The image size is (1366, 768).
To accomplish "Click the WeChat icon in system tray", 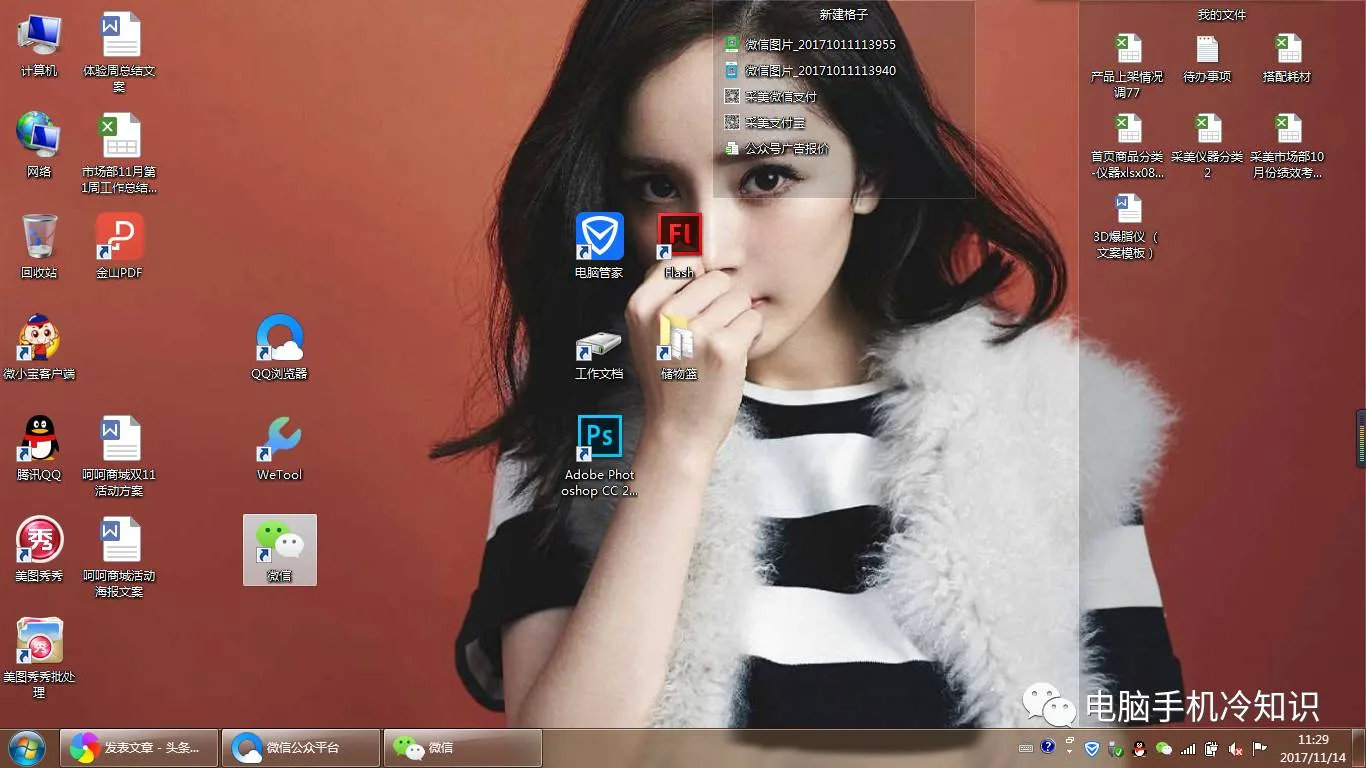I will click(x=1163, y=748).
